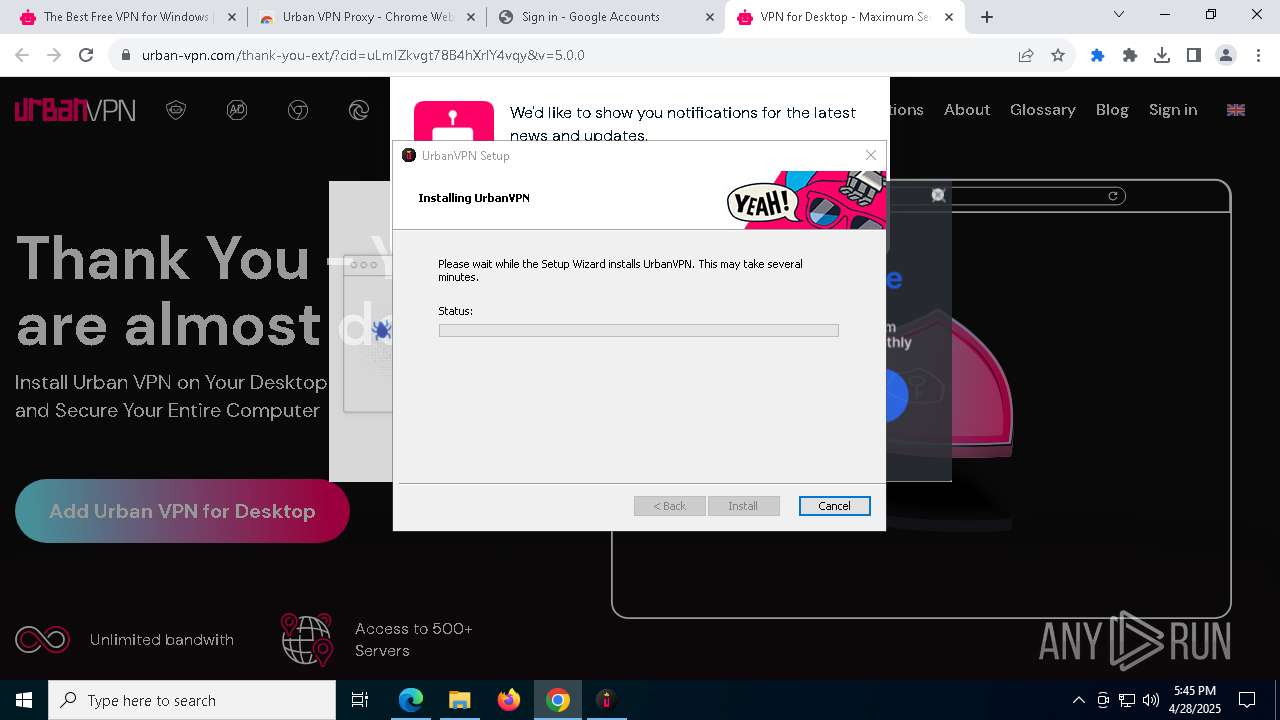Image resolution: width=1280 pixels, height=720 pixels.
Task: Open the Glossary page
Action: point(1043,110)
